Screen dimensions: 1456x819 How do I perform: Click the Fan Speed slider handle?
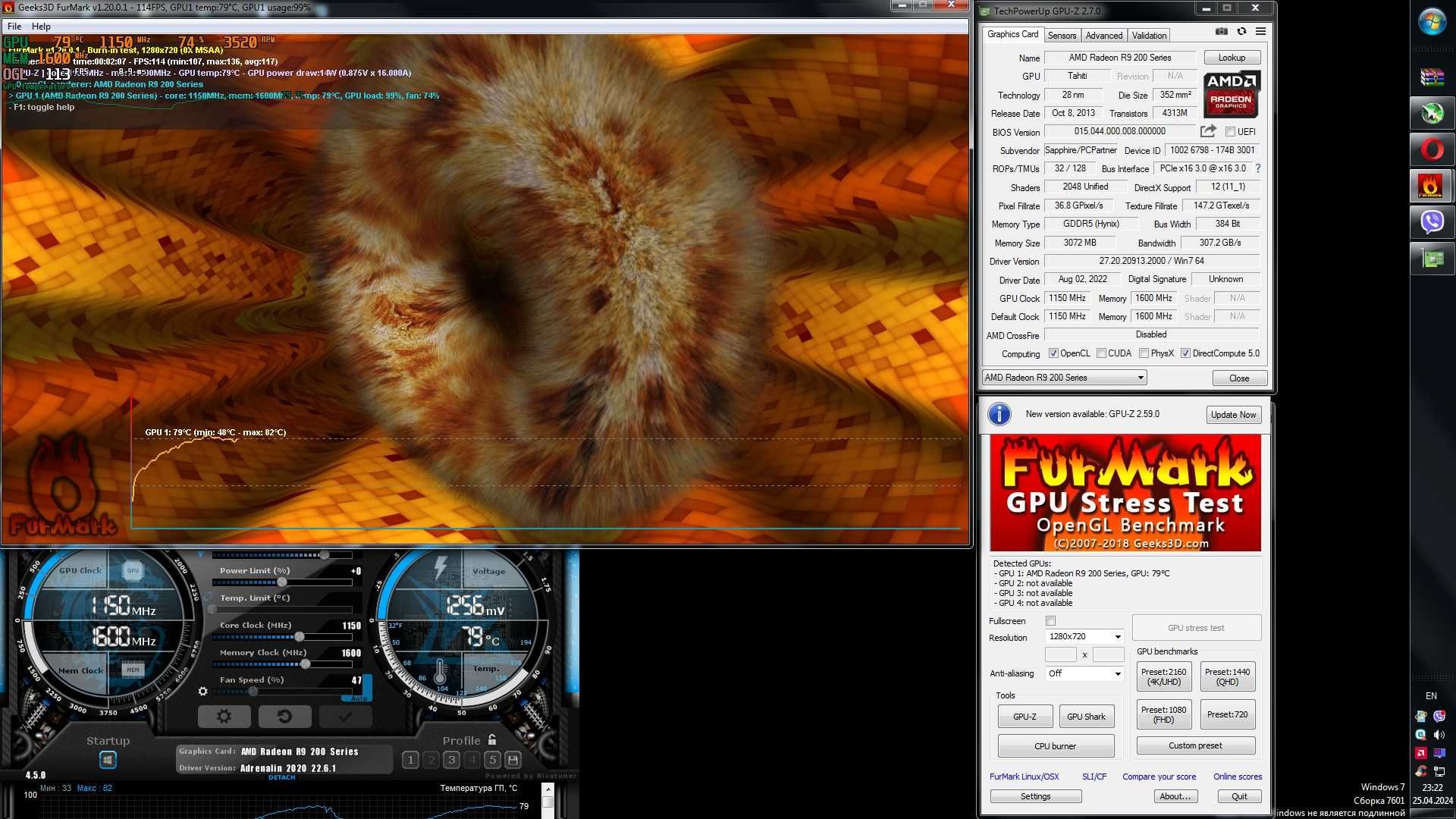click(253, 692)
